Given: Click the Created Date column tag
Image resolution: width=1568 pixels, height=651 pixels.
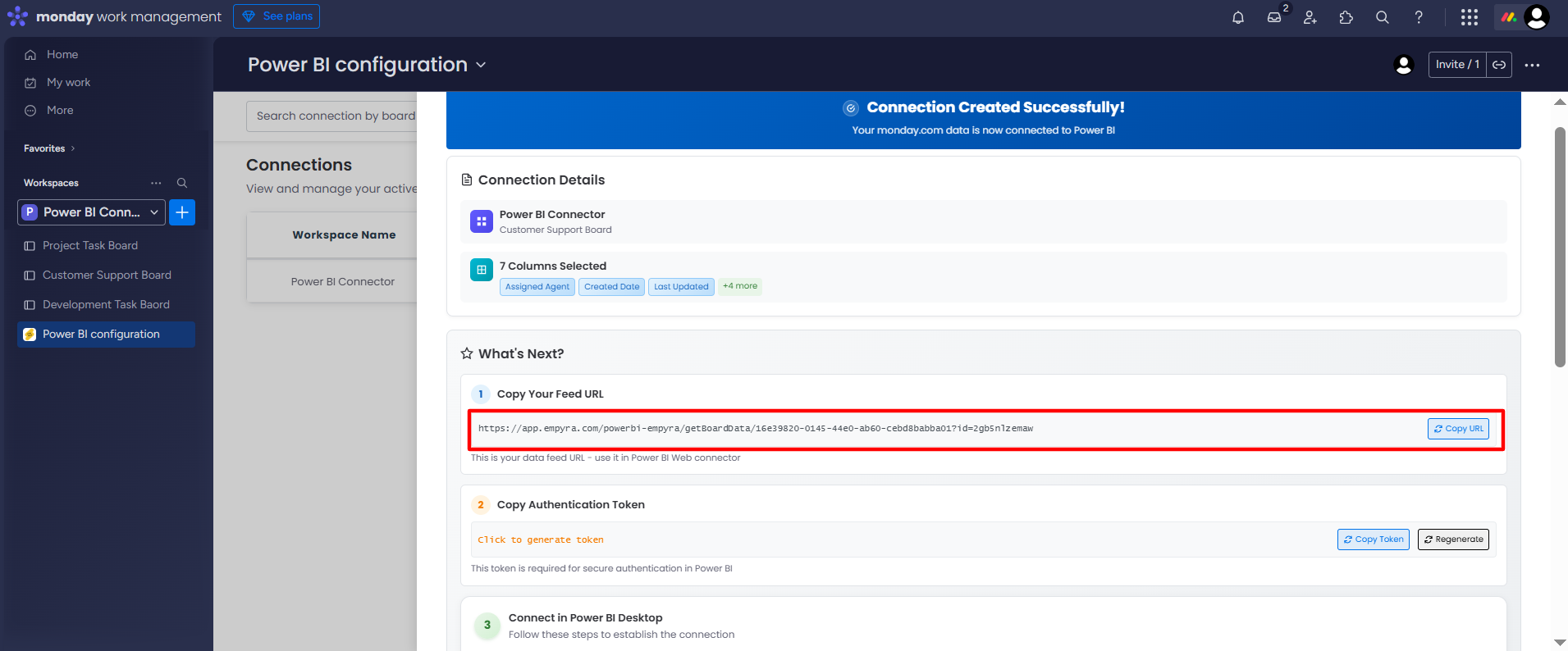Looking at the screenshot, I should 612,287.
